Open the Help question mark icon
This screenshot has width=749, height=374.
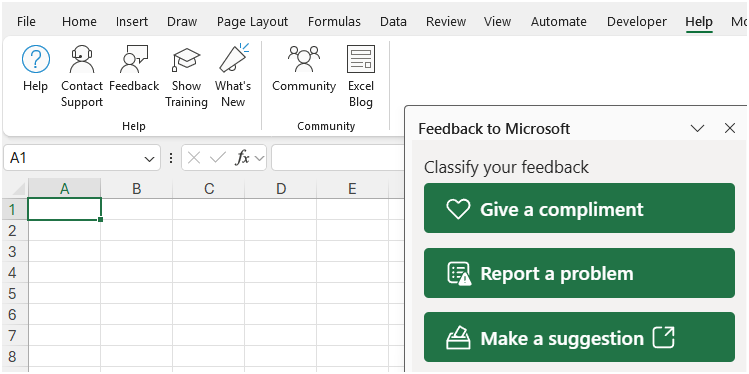click(36, 59)
